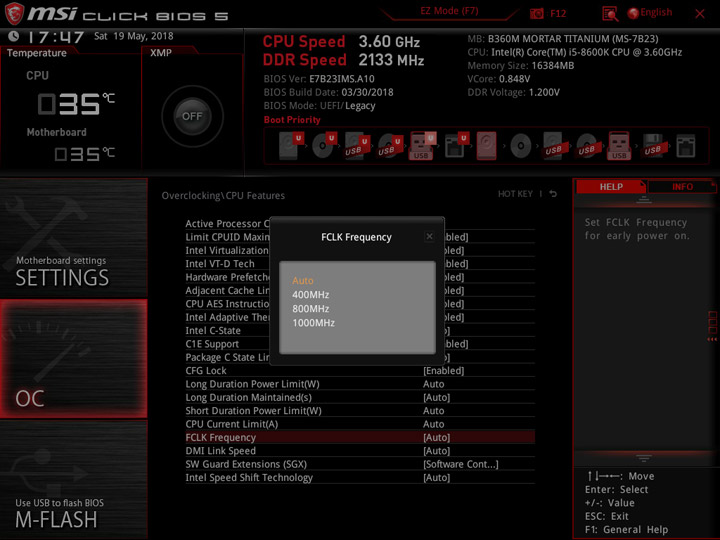Select legacy USB key boot icon
Viewport: 720px width, 540px height.
(x=619, y=146)
